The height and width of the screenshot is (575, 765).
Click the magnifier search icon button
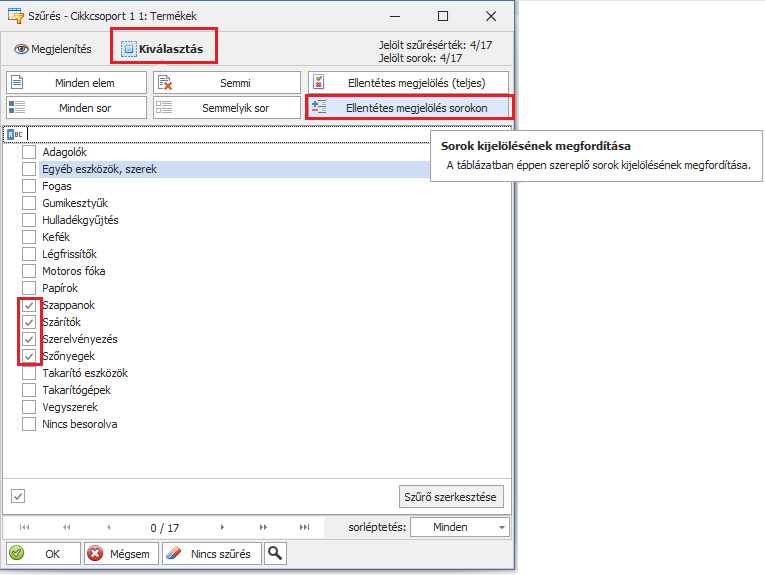pos(275,553)
